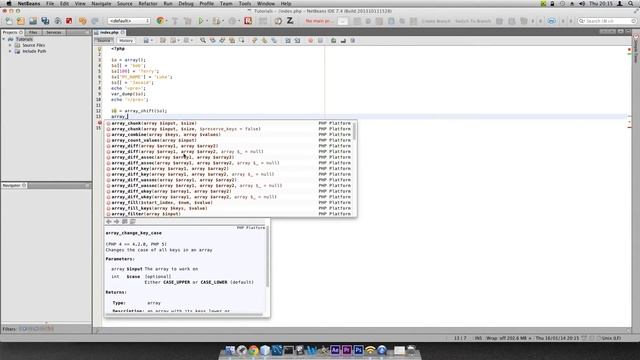Open the File menu
The width and height of the screenshot is (640, 360).
click(50, 3)
